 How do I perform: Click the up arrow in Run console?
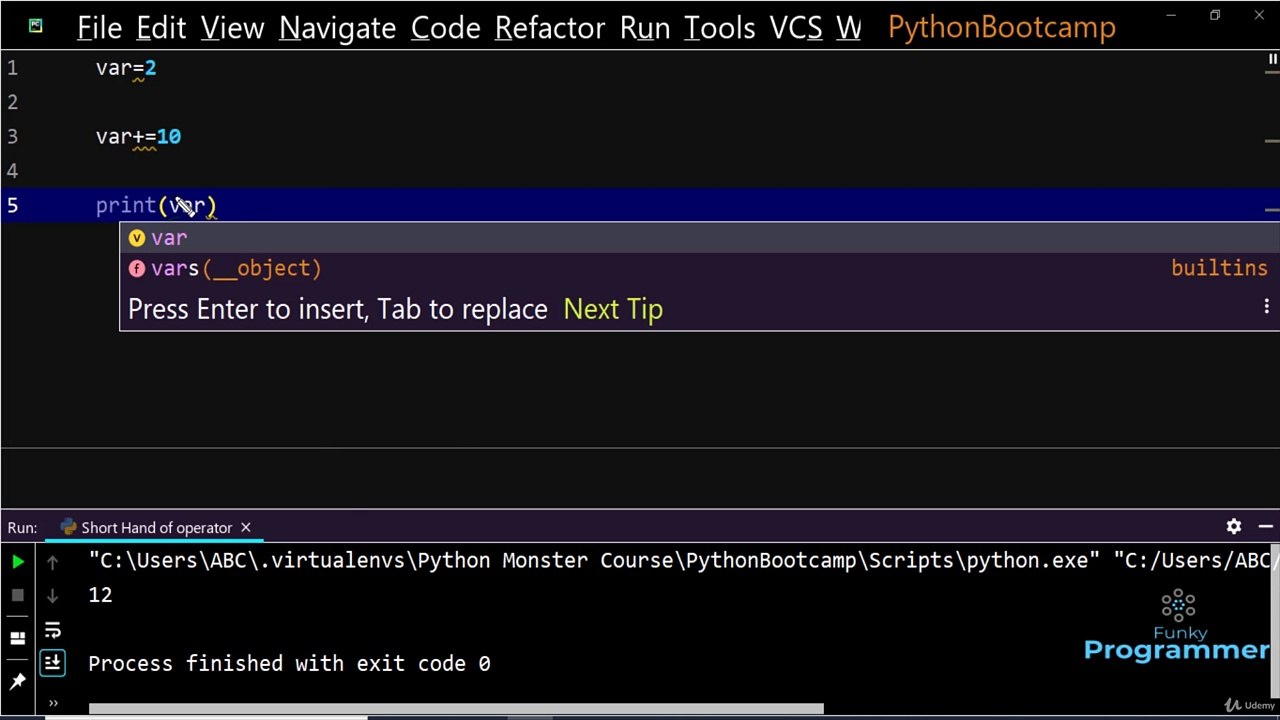[52, 562]
